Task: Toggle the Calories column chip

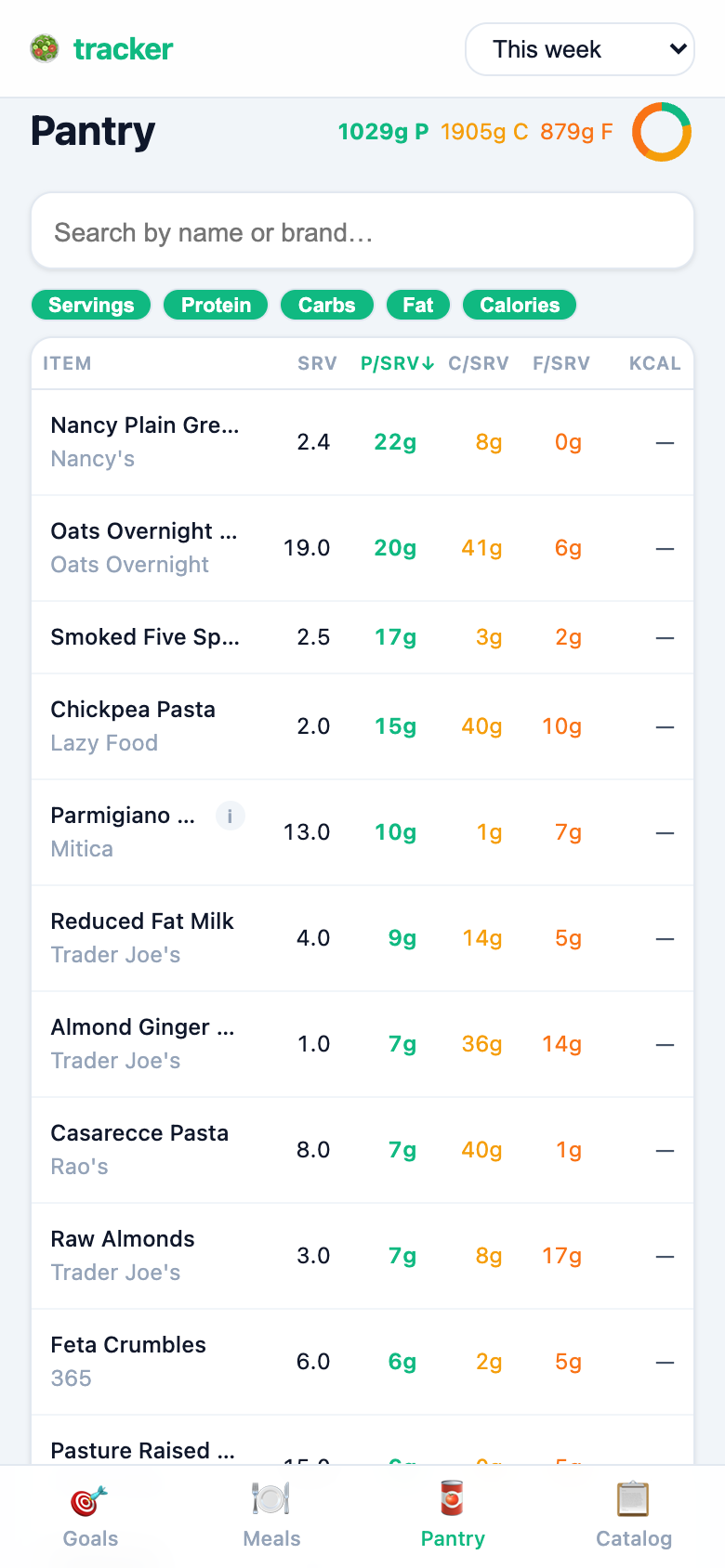Action: 520,305
